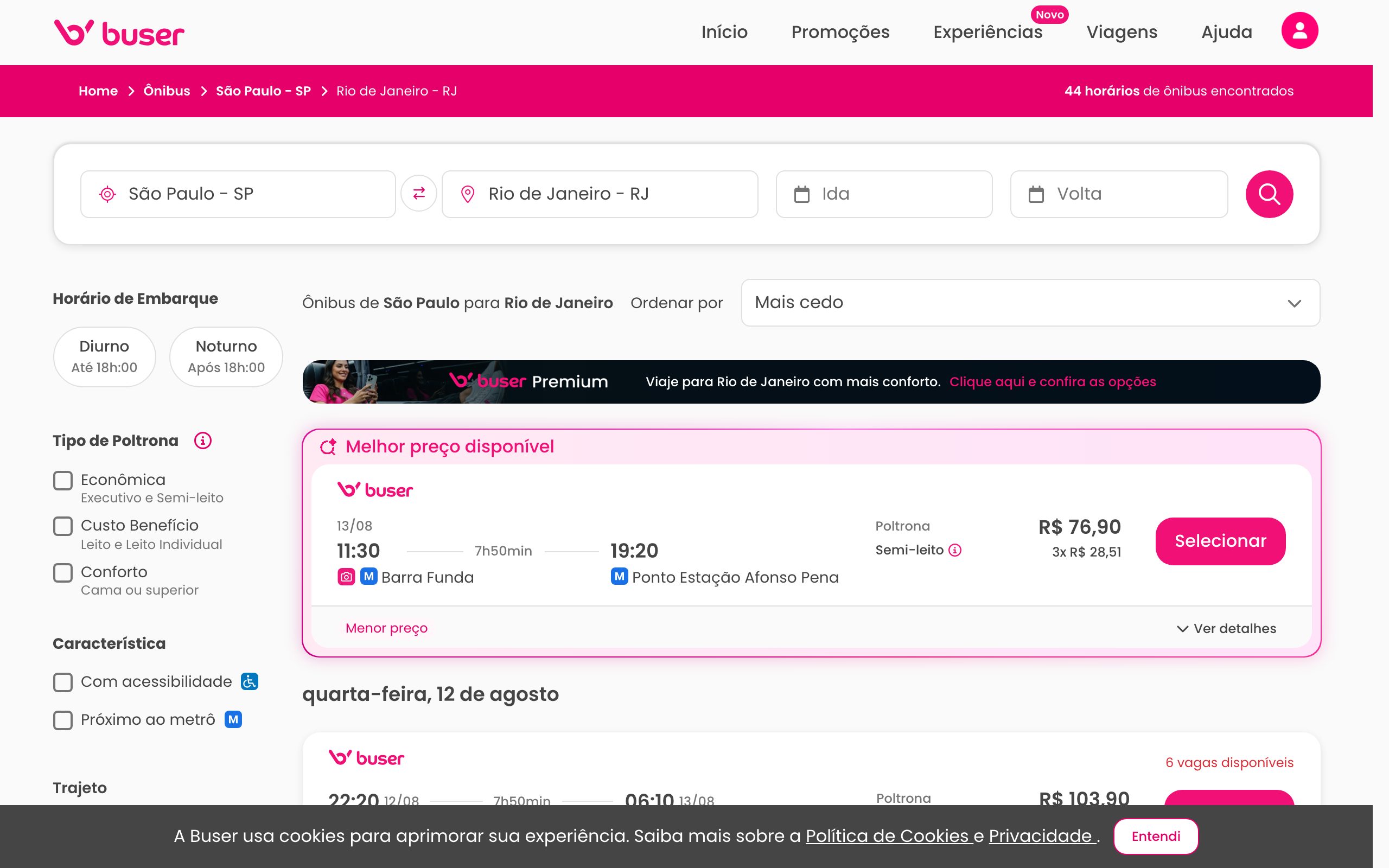Click the Ida departure date field
This screenshot has height=868, width=1389.
pyautogui.click(x=884, y=194)
